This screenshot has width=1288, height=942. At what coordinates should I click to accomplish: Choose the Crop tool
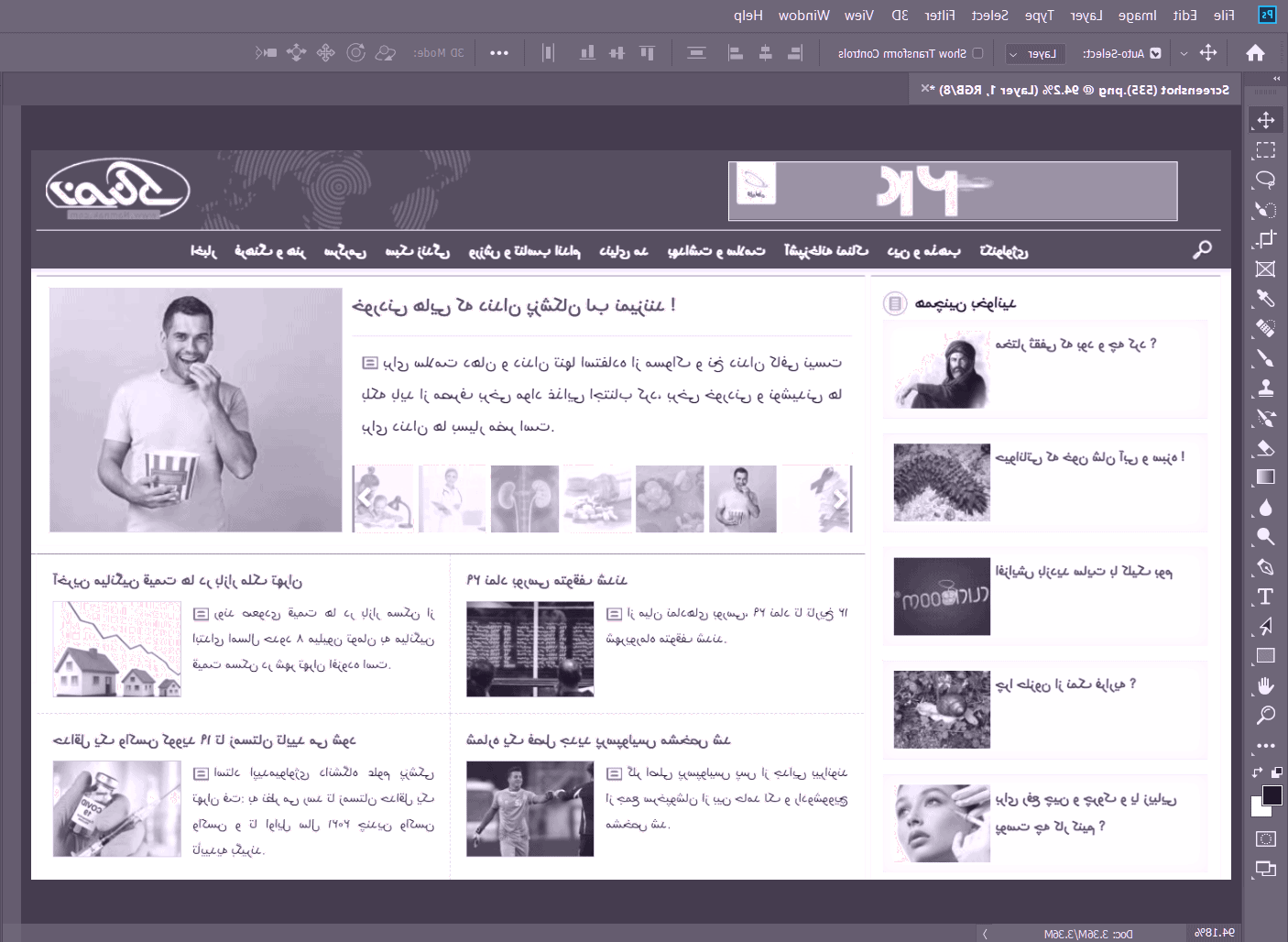[x=1265, y=239]
